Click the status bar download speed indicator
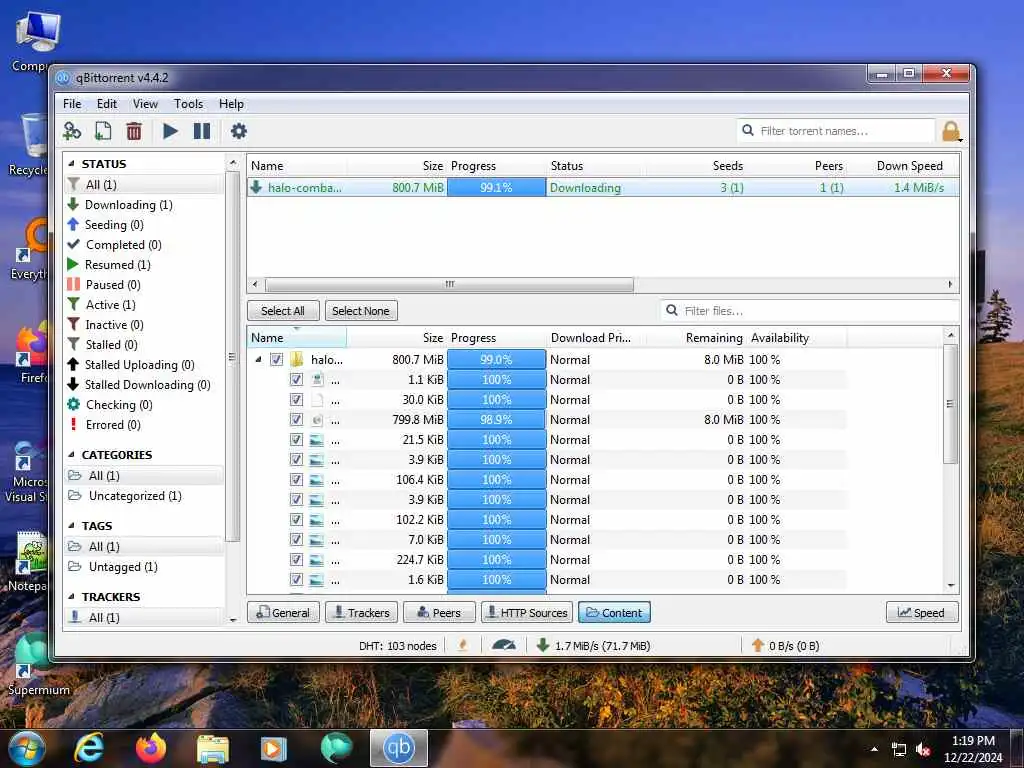The height and width of the screenshot is (768, 1024). (x=594, y=646)
